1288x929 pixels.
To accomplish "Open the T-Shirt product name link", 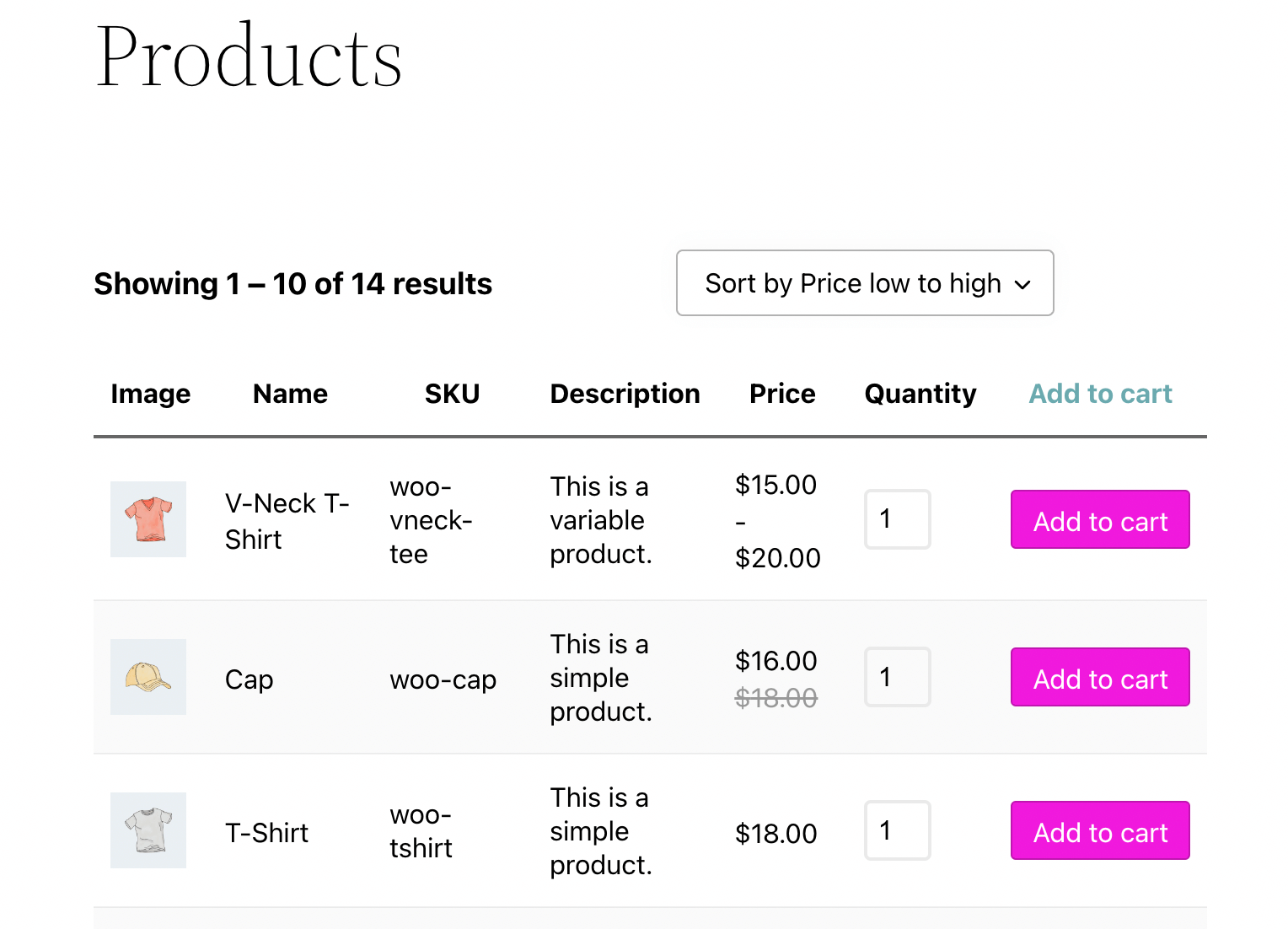I will (266, 833).
